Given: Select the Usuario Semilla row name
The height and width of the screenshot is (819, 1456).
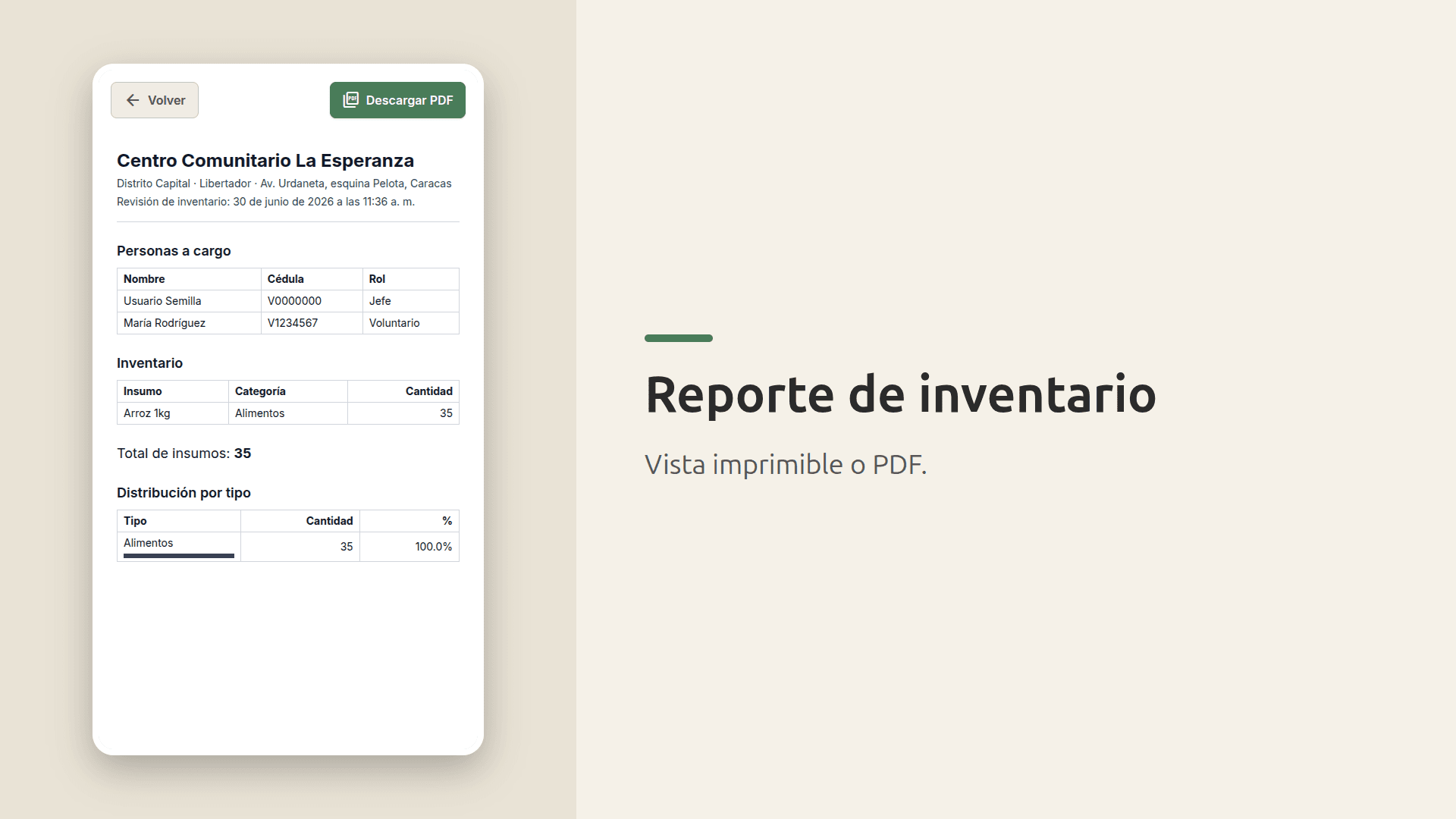Looking at the screenshot, I should point(162,301).
